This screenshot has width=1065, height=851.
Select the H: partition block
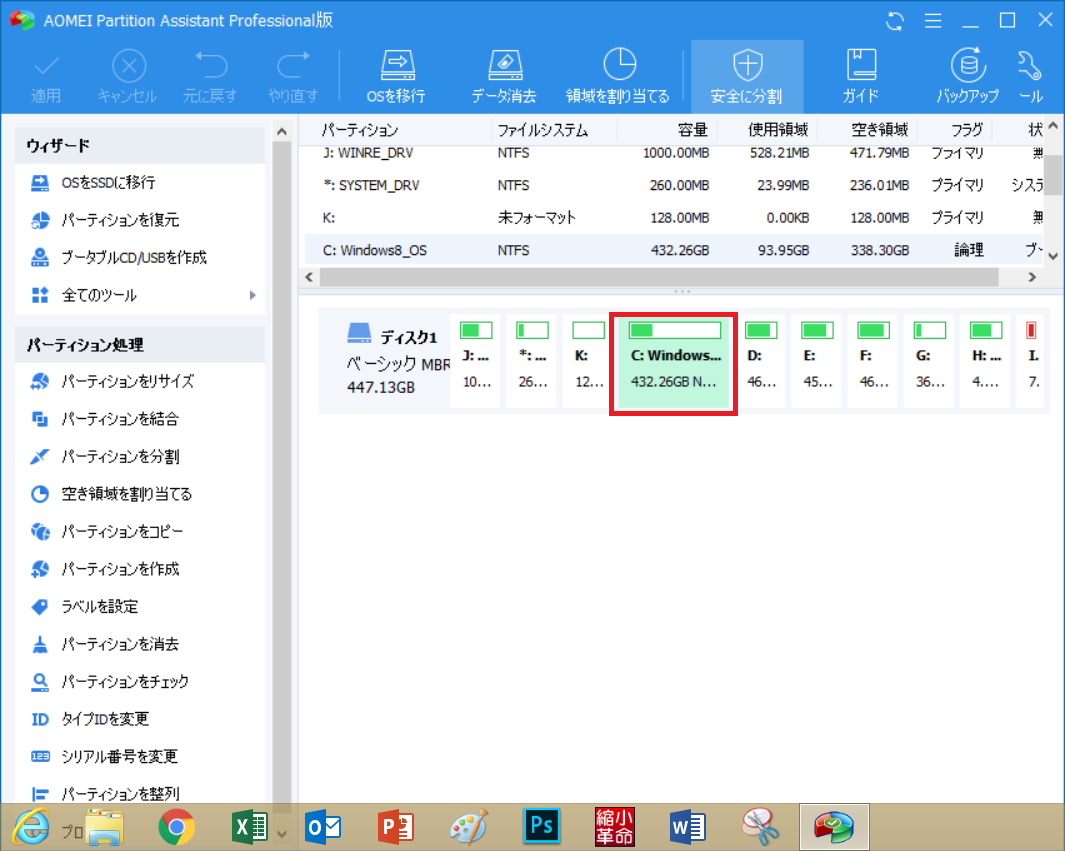[986, 361]
